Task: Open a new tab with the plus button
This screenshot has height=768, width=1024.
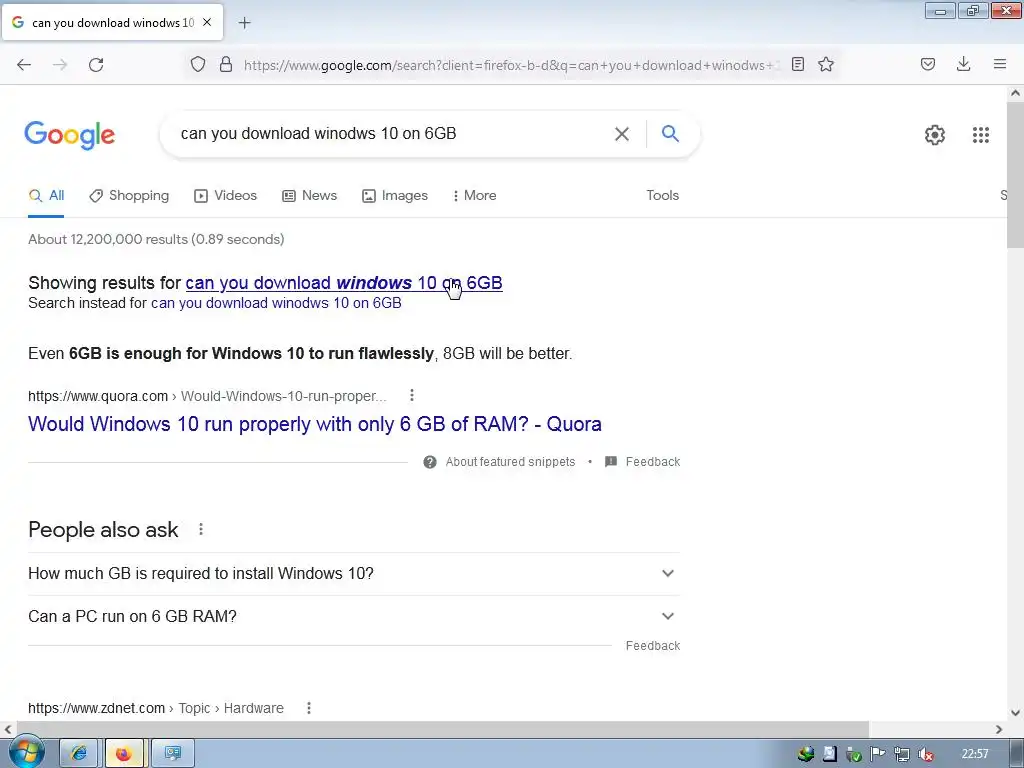Action: click(x=245, y=23)
